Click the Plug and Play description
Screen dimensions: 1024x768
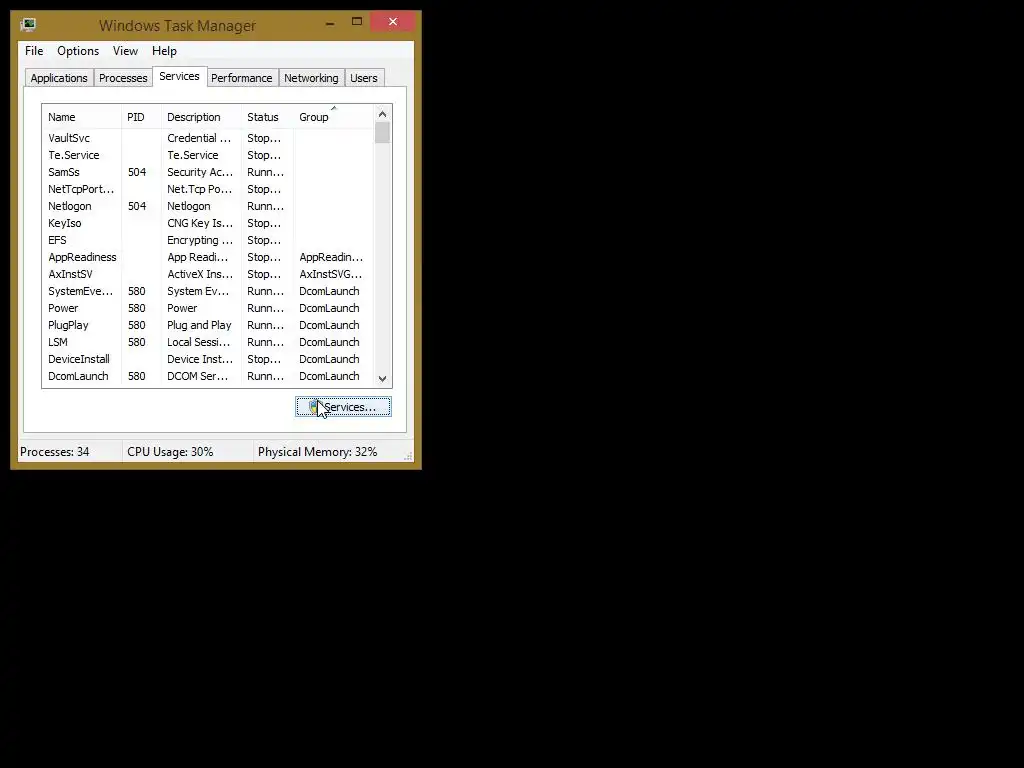tap(199, 325)
